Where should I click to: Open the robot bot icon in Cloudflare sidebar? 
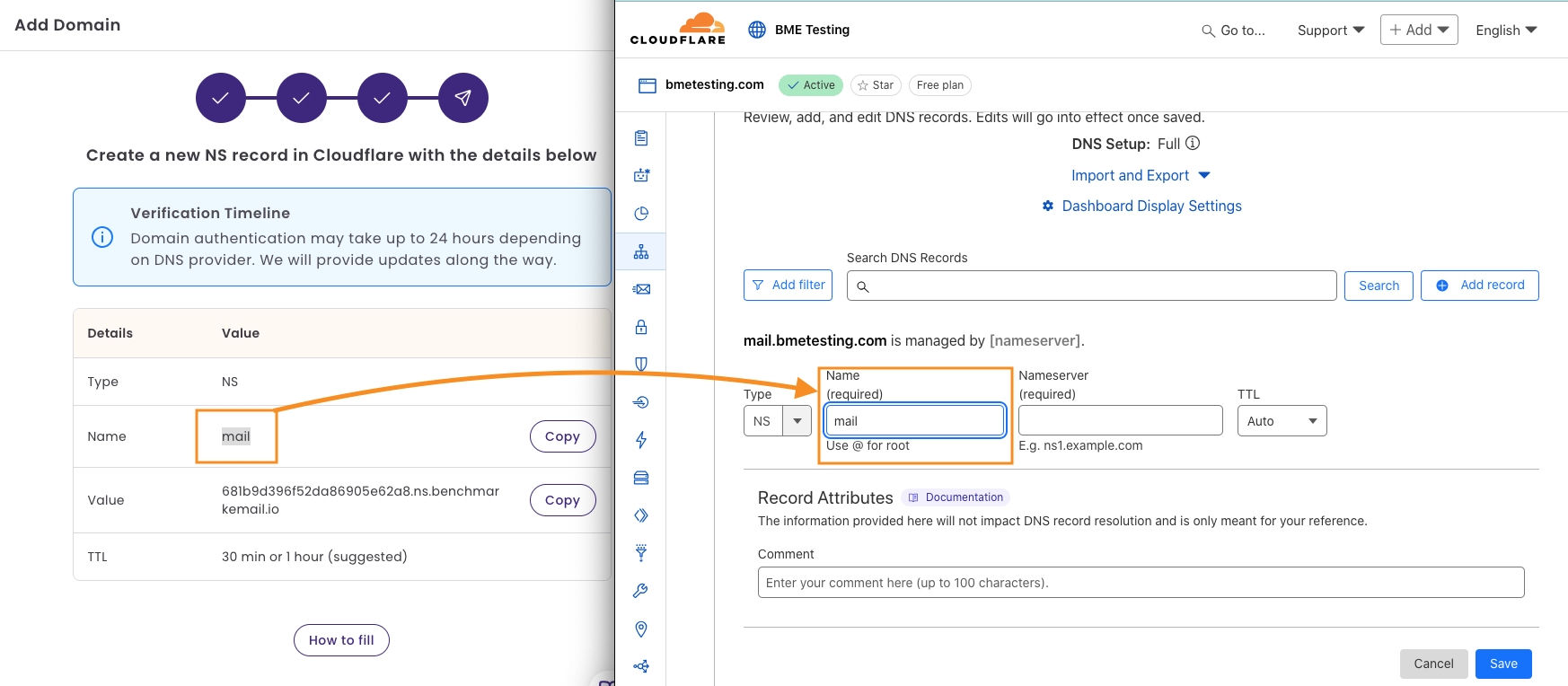[x=641, y=176]
